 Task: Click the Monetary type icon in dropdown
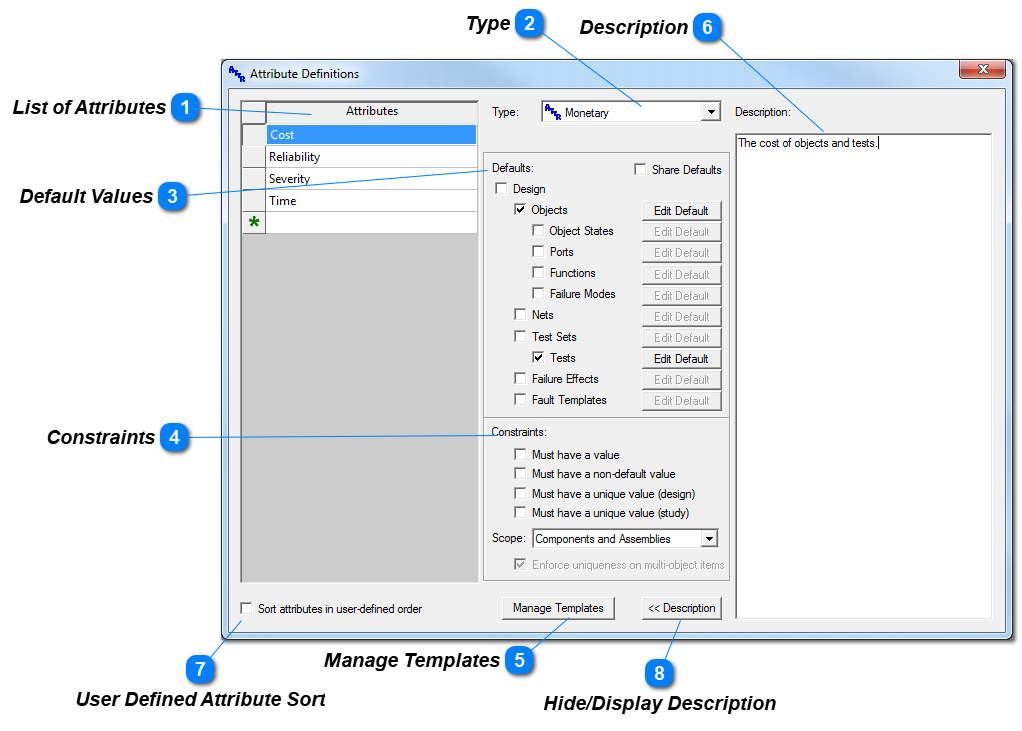(553, 112)
